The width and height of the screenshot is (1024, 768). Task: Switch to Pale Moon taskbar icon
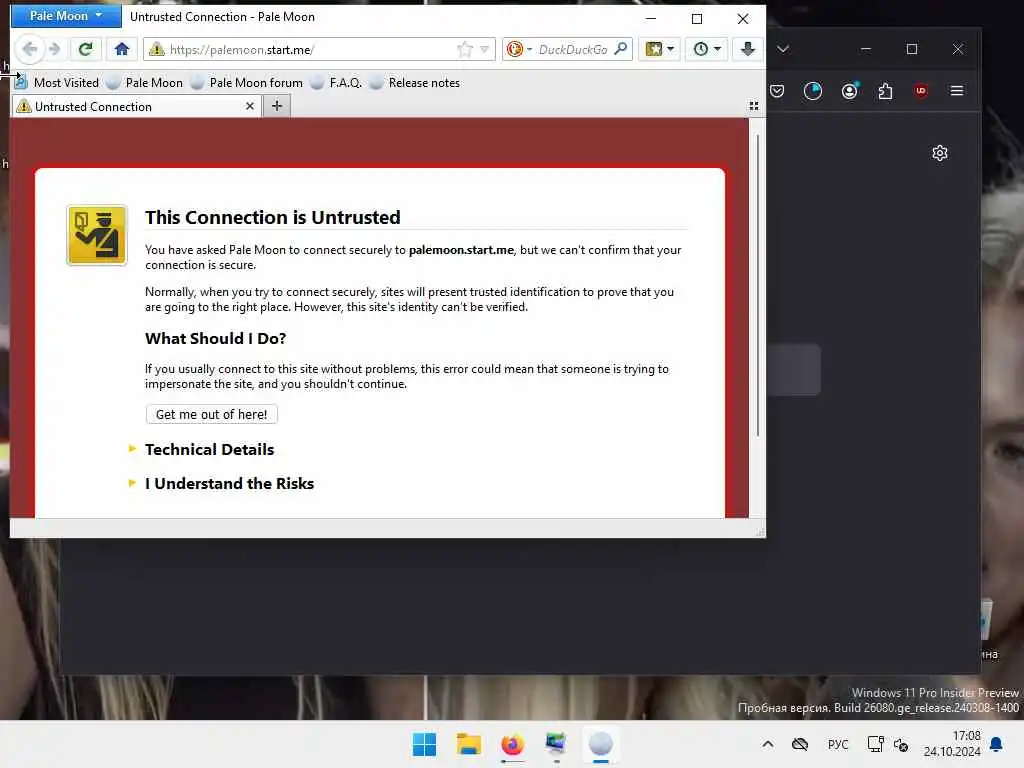[601, 744]
